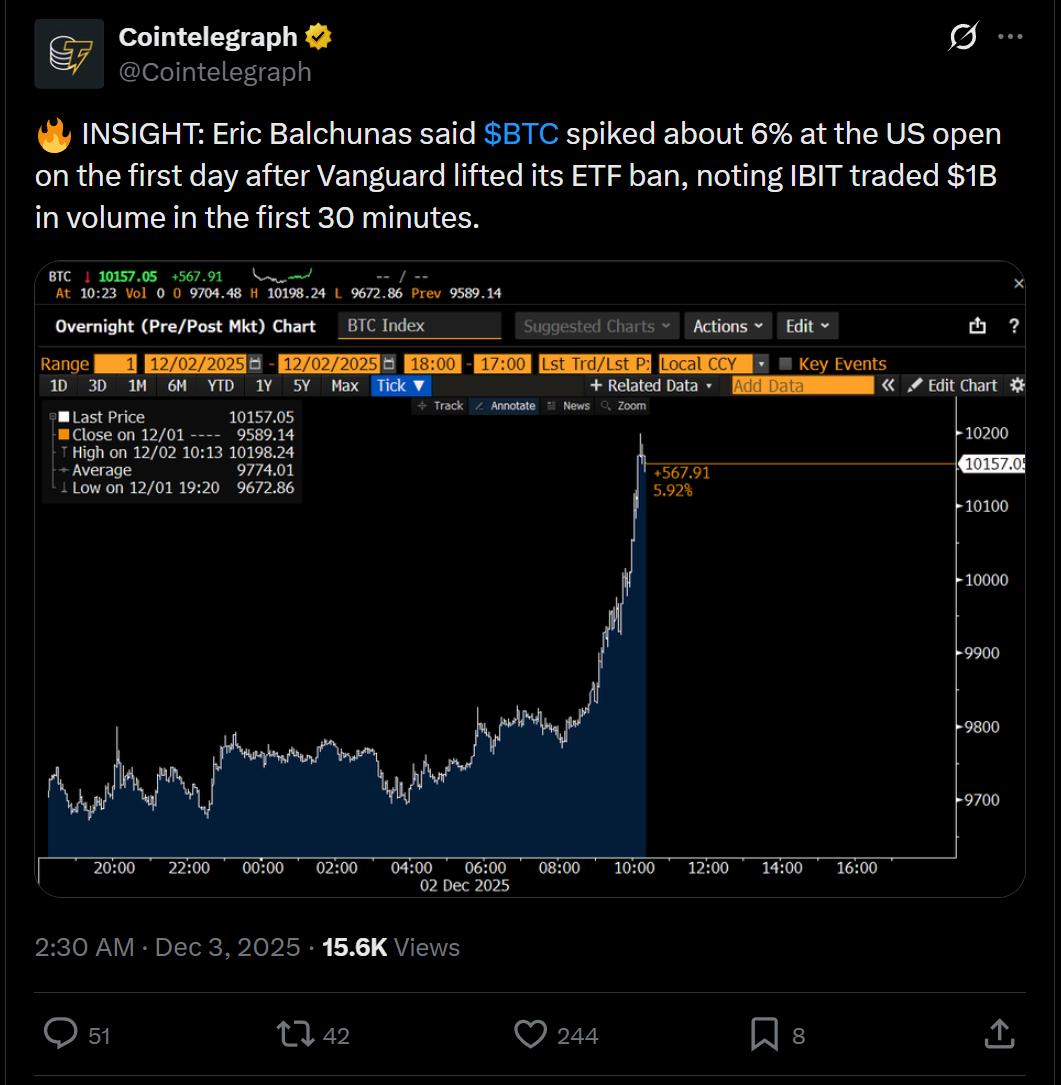Open the Grok icon at top right
Image resolution: width=1061 pixels, height=1085 pixels.
(962, 38)
